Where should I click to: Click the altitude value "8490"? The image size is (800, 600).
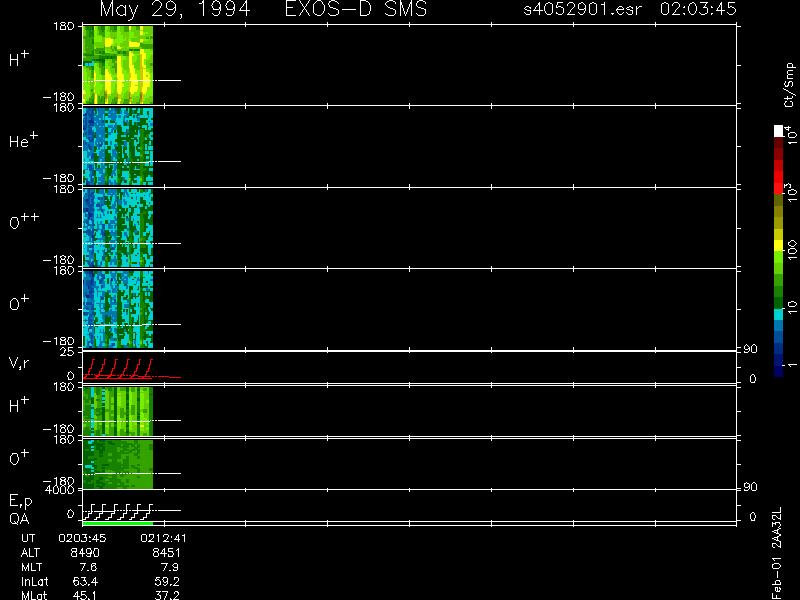pos(85,553)
